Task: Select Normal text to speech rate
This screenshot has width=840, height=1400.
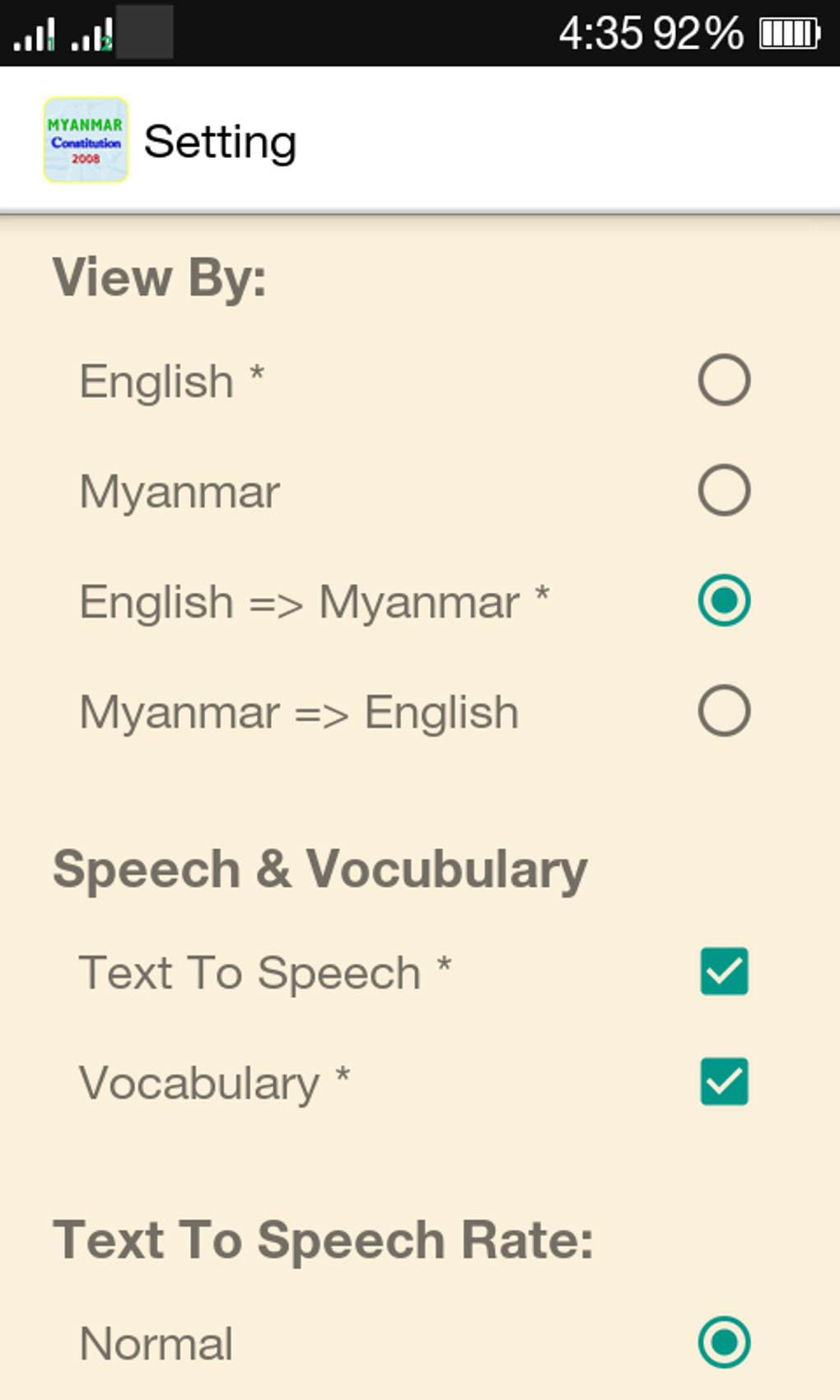Action: [x=723, y=1341]
